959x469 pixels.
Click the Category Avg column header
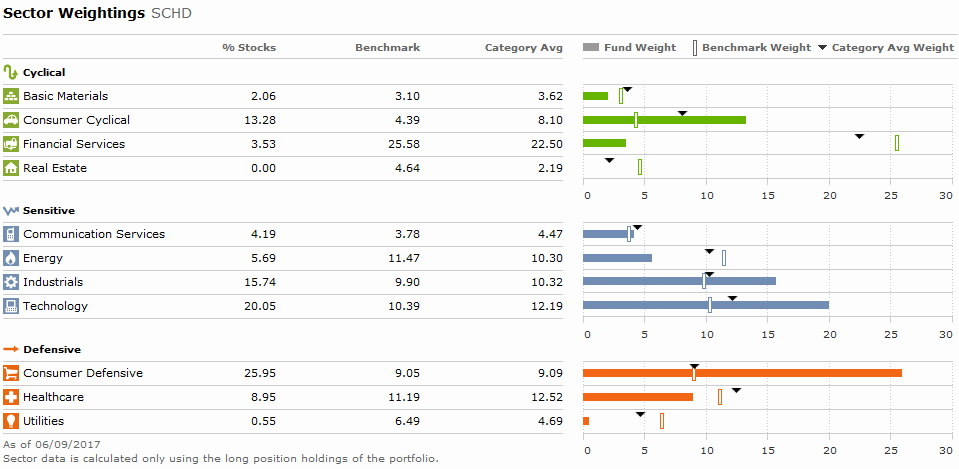point(524,48)
